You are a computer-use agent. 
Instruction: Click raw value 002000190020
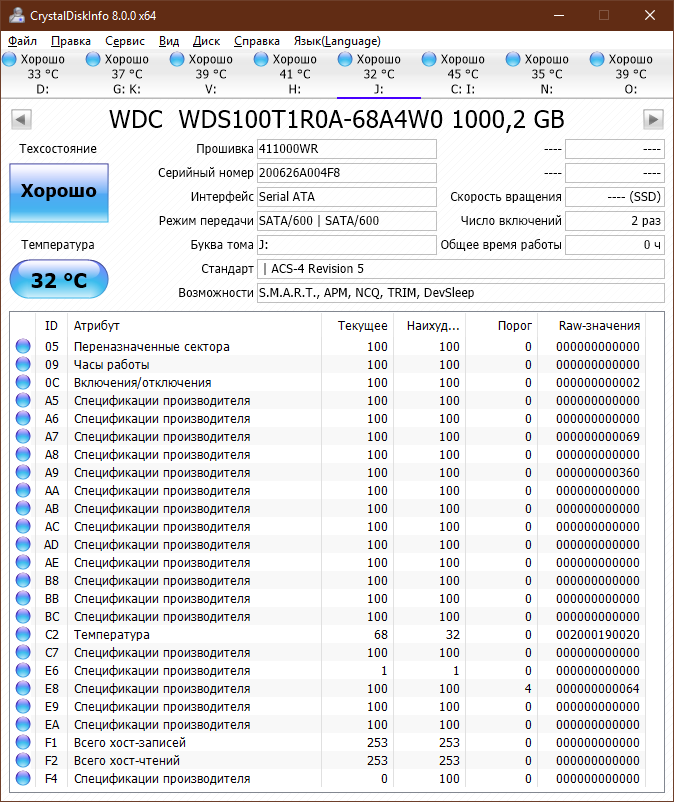[x=598, y=635]
